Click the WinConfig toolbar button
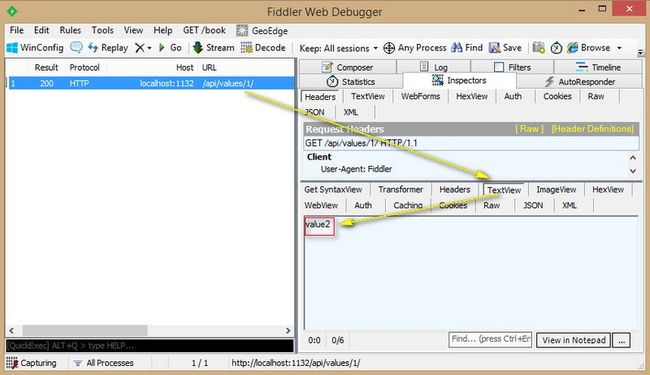The image size is (650, 375). tap(35, 48)
